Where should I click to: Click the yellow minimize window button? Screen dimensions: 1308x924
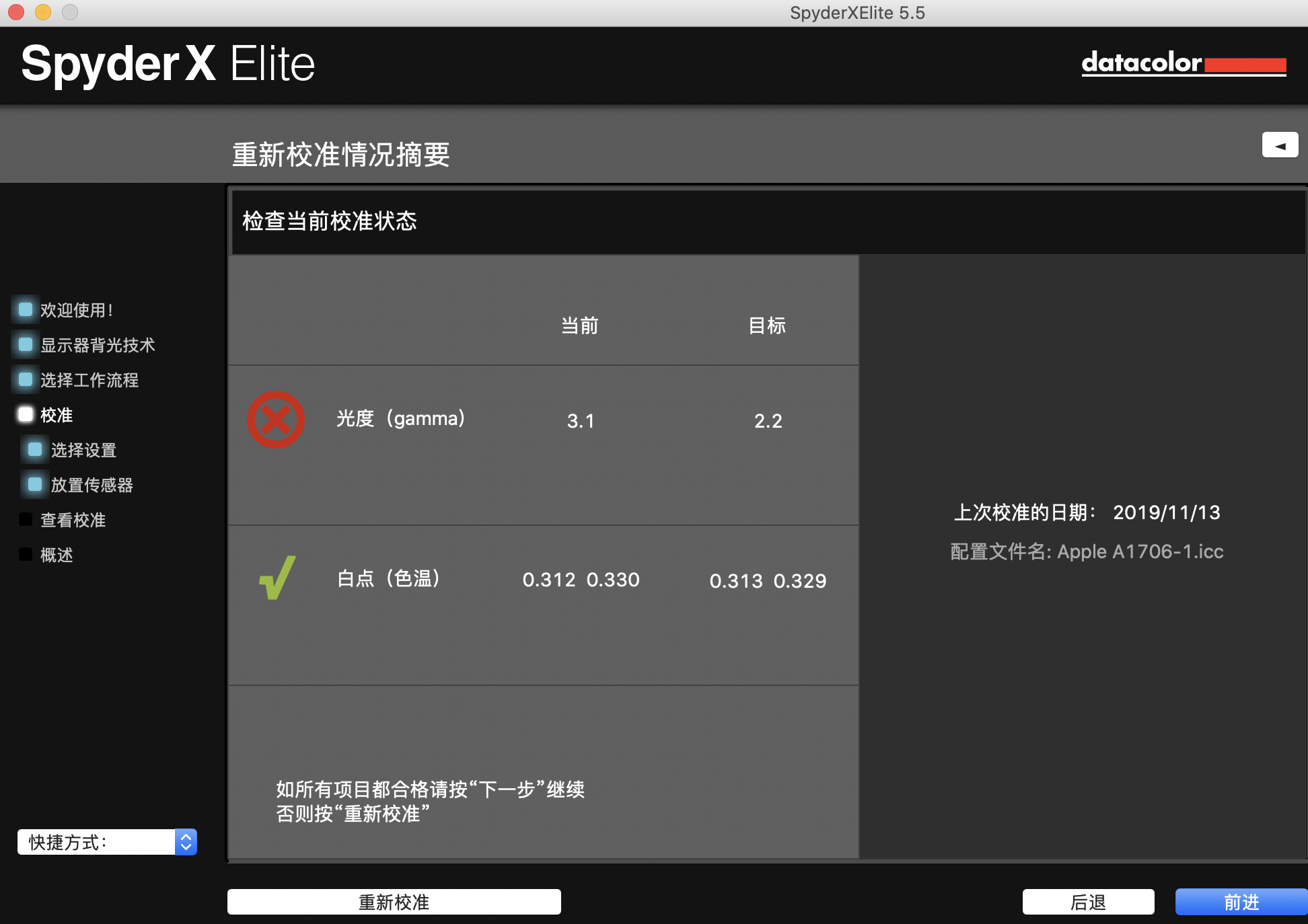[x=43, y=12]
